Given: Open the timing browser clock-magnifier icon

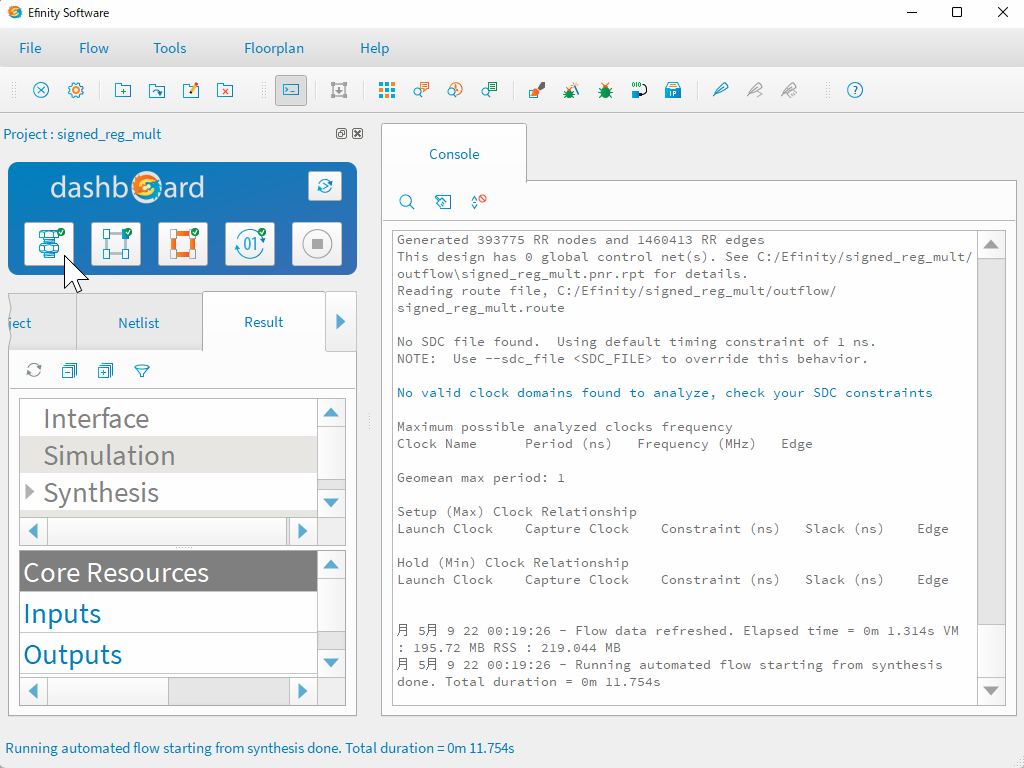Looking at the screenshot, I should click(455, 90).
